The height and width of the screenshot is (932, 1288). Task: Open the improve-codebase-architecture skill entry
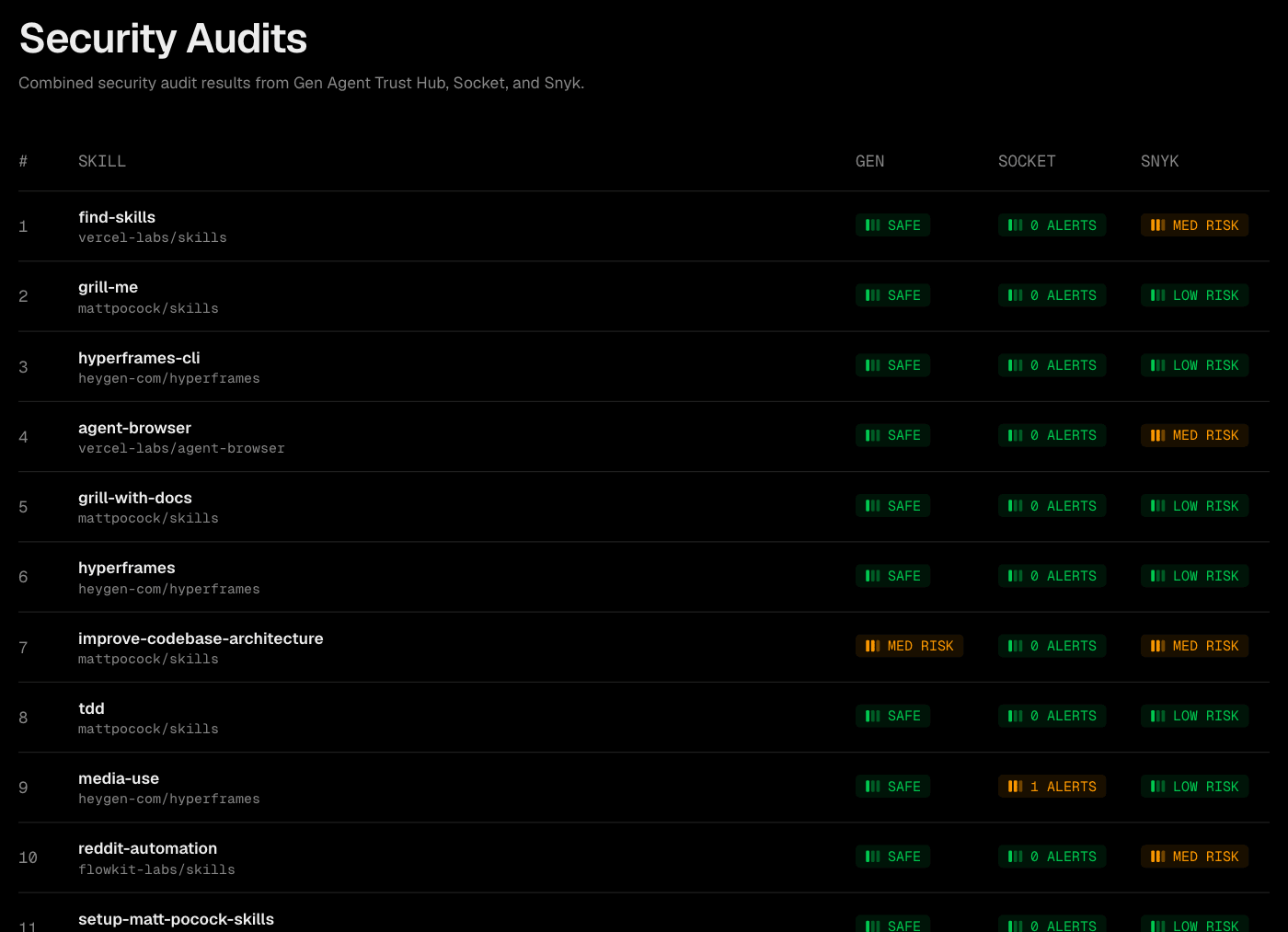tap(201, 639)
